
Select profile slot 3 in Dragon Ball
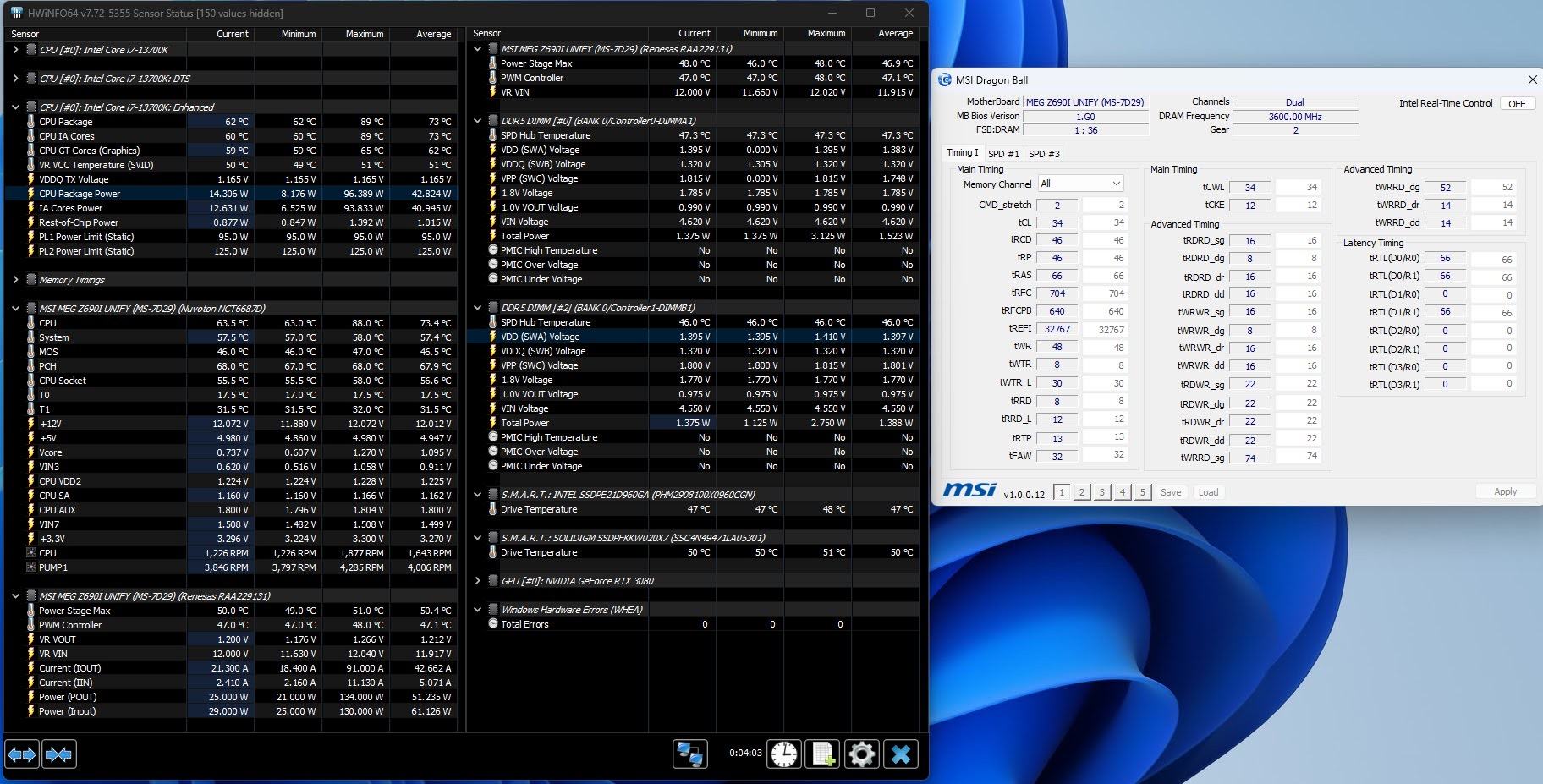click(1101, 492)
